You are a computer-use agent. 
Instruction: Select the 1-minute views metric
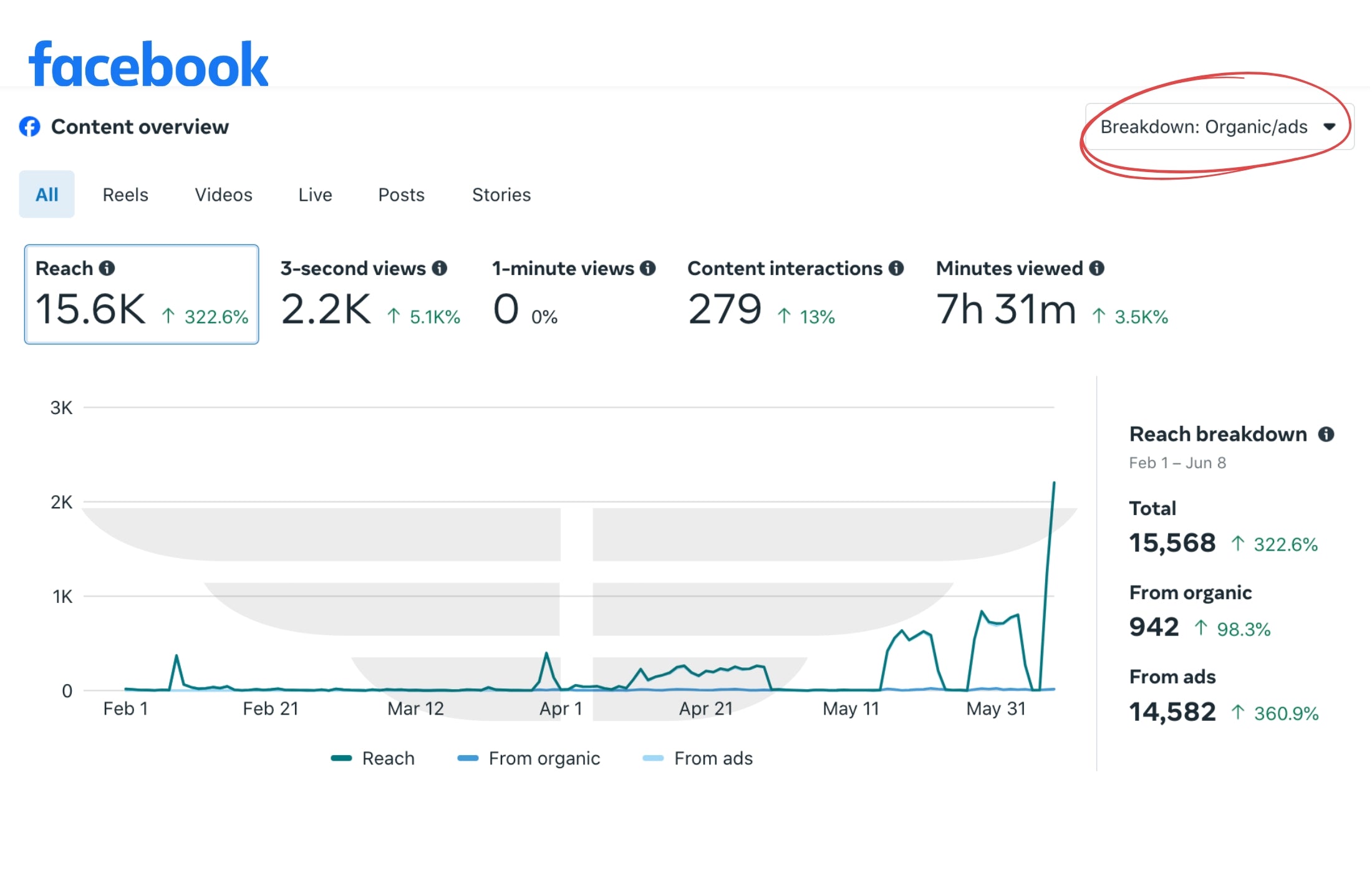pos(573,294)
